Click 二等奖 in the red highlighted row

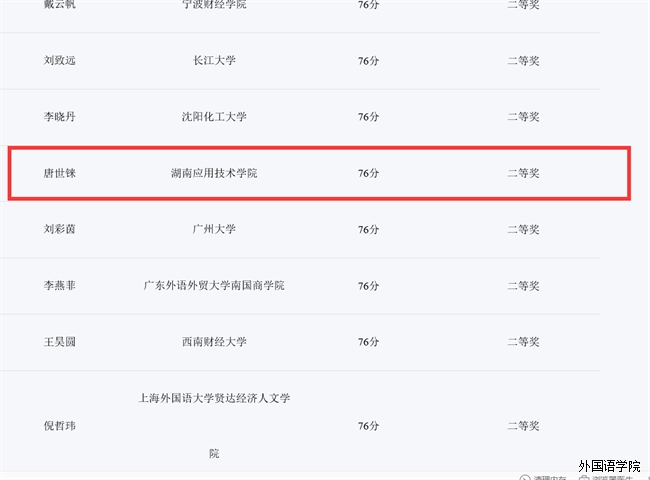[x=523, y=173]
